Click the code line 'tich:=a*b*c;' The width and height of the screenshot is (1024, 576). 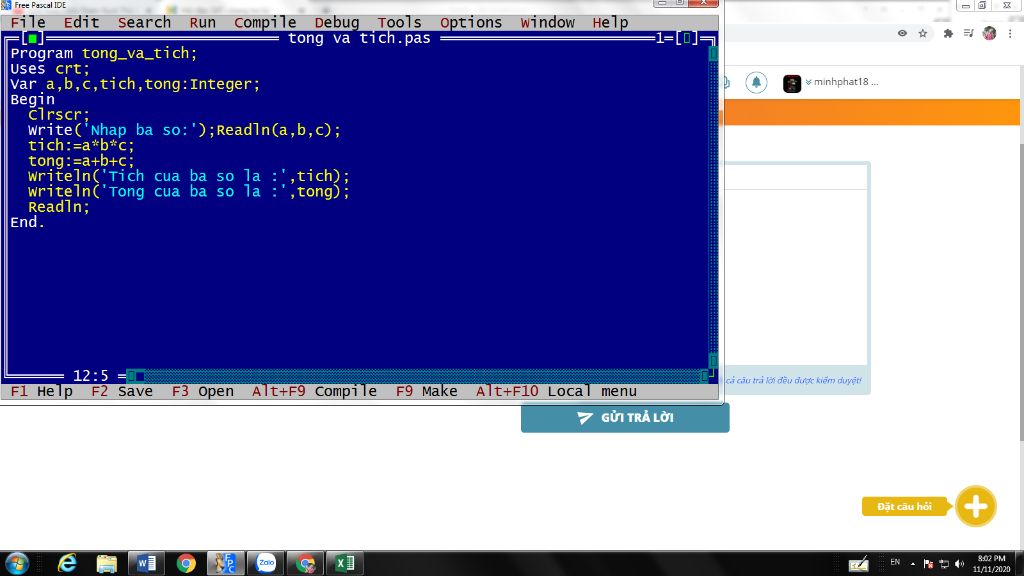81,145
